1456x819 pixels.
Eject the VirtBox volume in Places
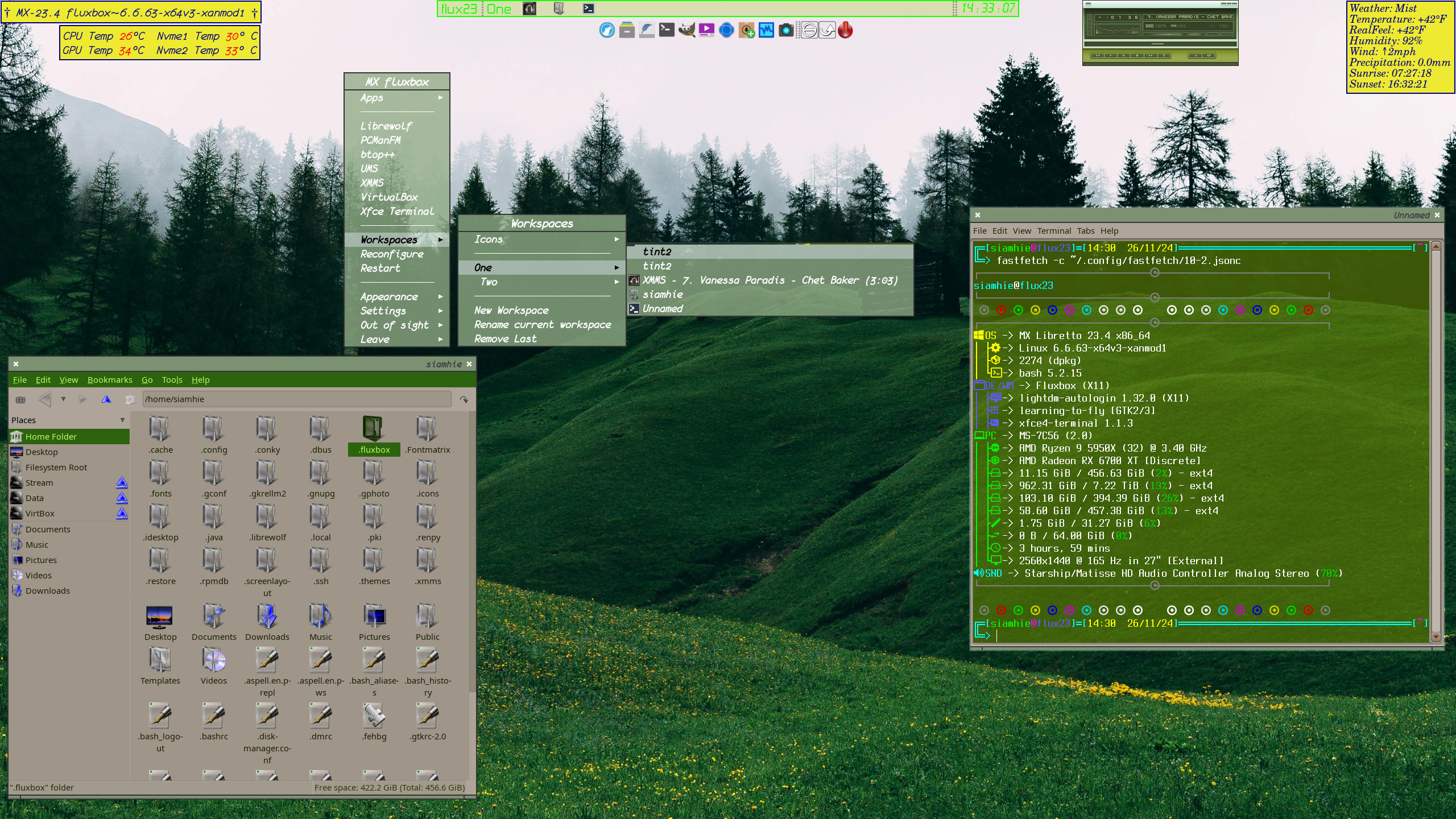122,514
